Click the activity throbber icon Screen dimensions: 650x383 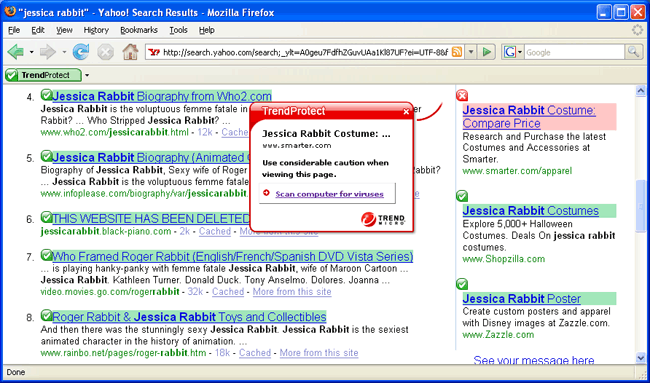(638, 30)
